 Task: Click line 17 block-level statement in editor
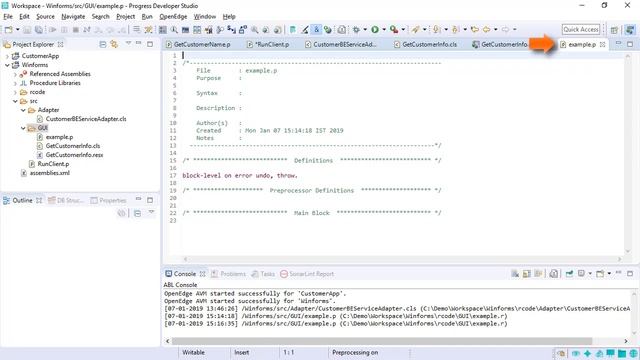[x=240, y=176]
